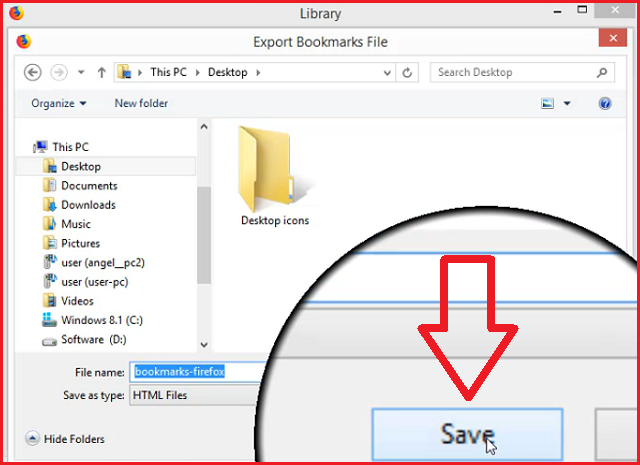The height and width of the screenshot is (465, 640).
Task: Create a New folder
Action: tap(141, 103)
